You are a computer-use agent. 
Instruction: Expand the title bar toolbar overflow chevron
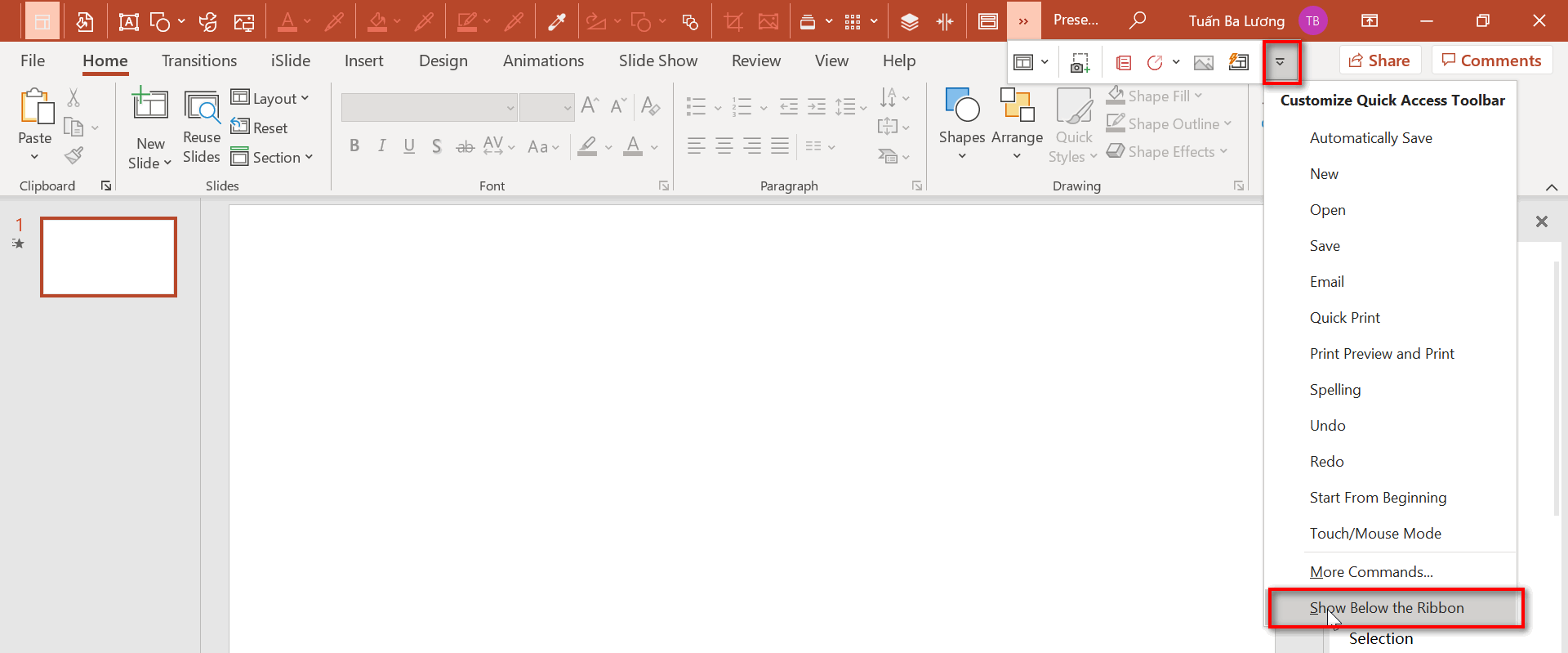point(1023,21)
